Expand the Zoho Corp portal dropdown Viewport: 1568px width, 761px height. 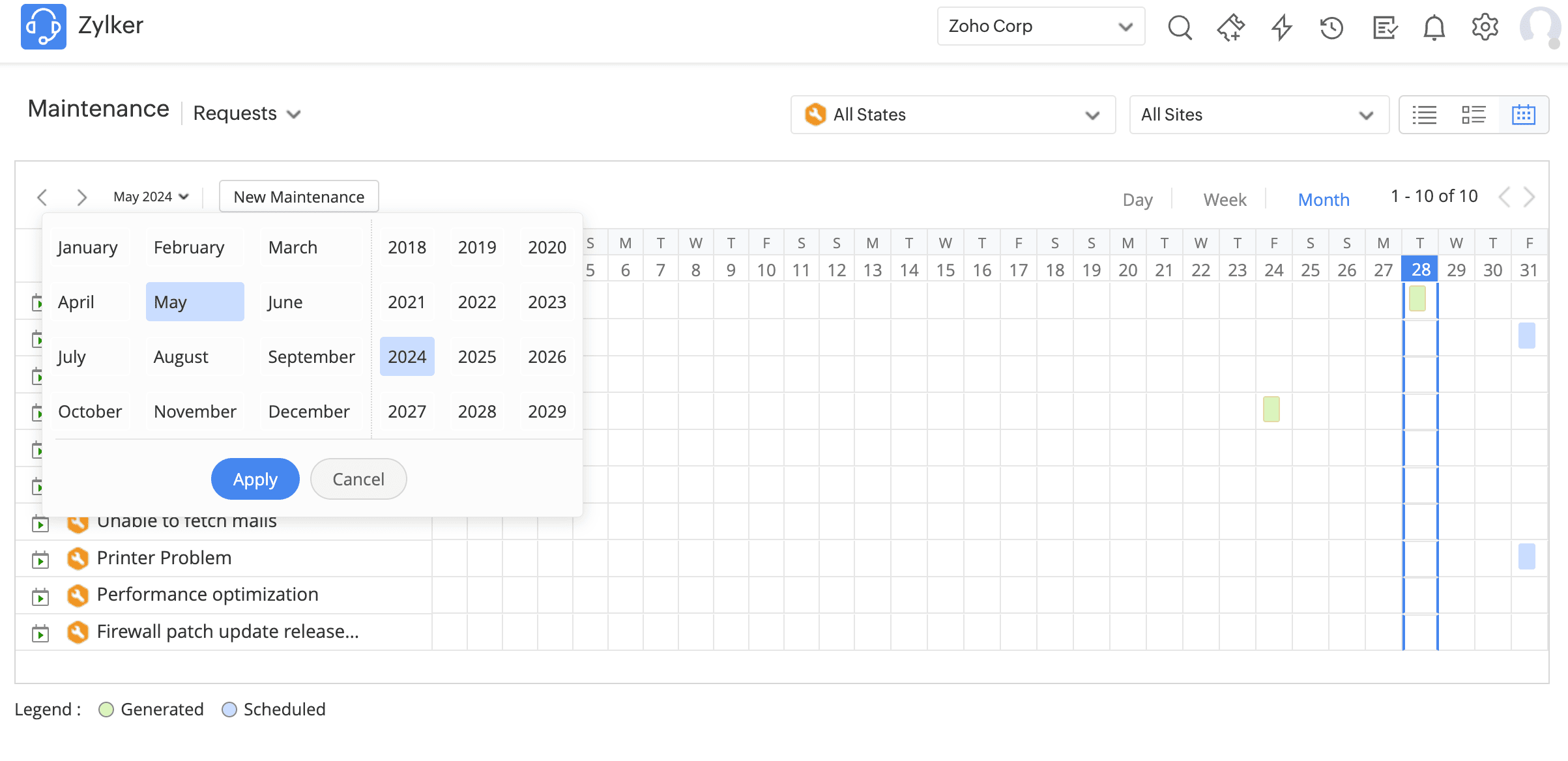(1040, 26)
